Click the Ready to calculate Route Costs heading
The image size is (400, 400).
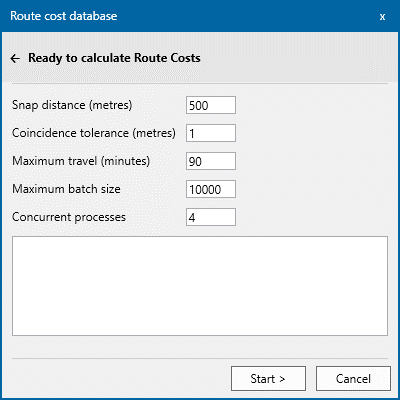(x=114, y=58)
